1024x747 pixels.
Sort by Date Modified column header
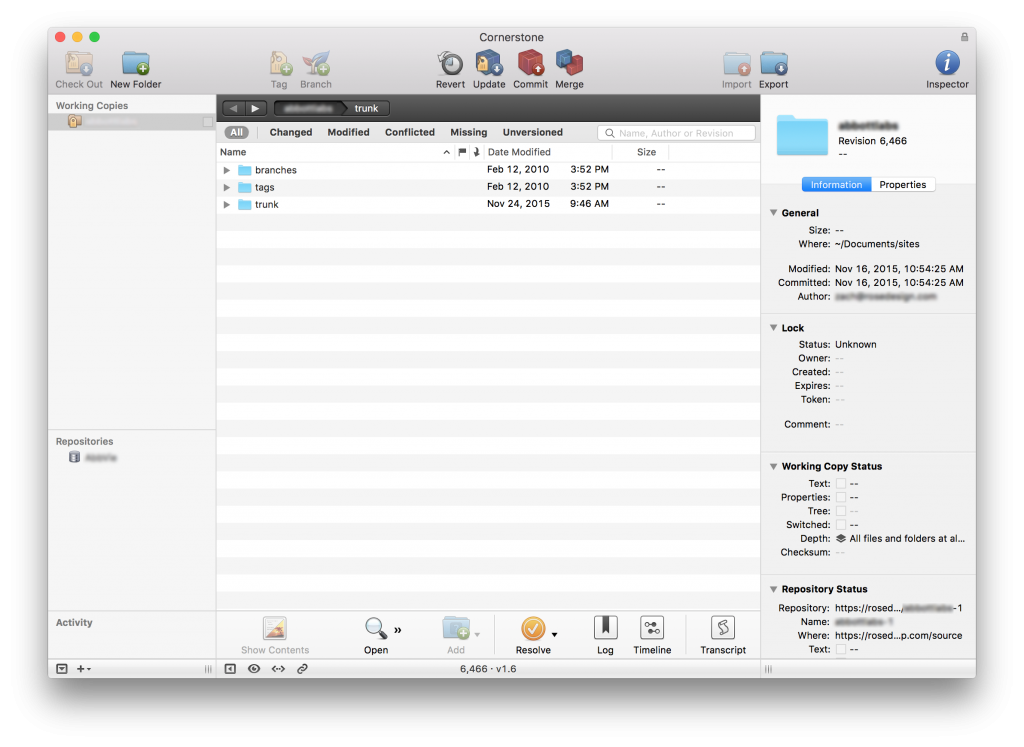point(548,152)
